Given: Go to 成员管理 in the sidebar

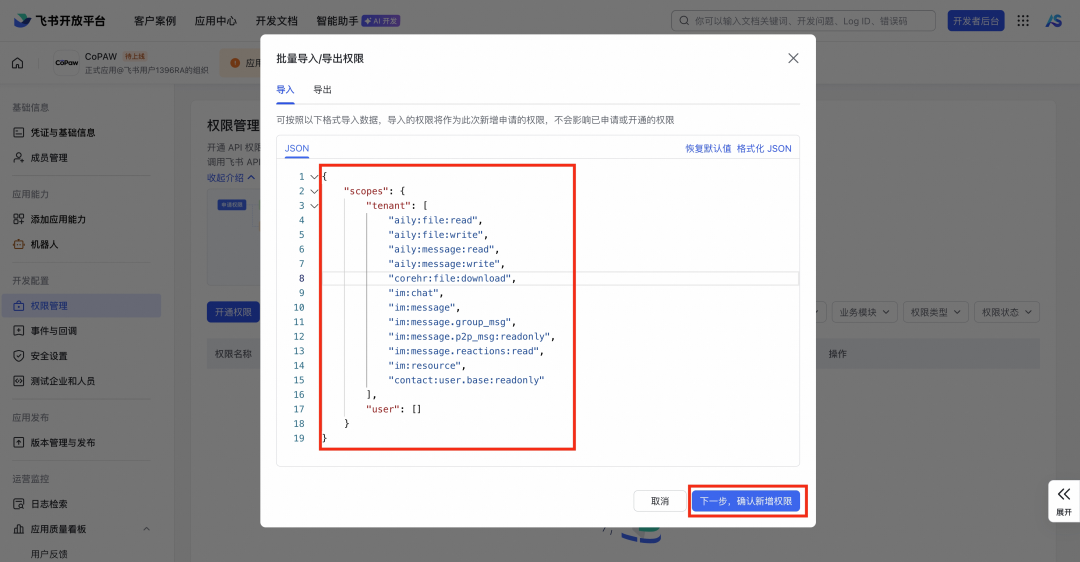Looking at the screenshot, I should pos(49,157).
